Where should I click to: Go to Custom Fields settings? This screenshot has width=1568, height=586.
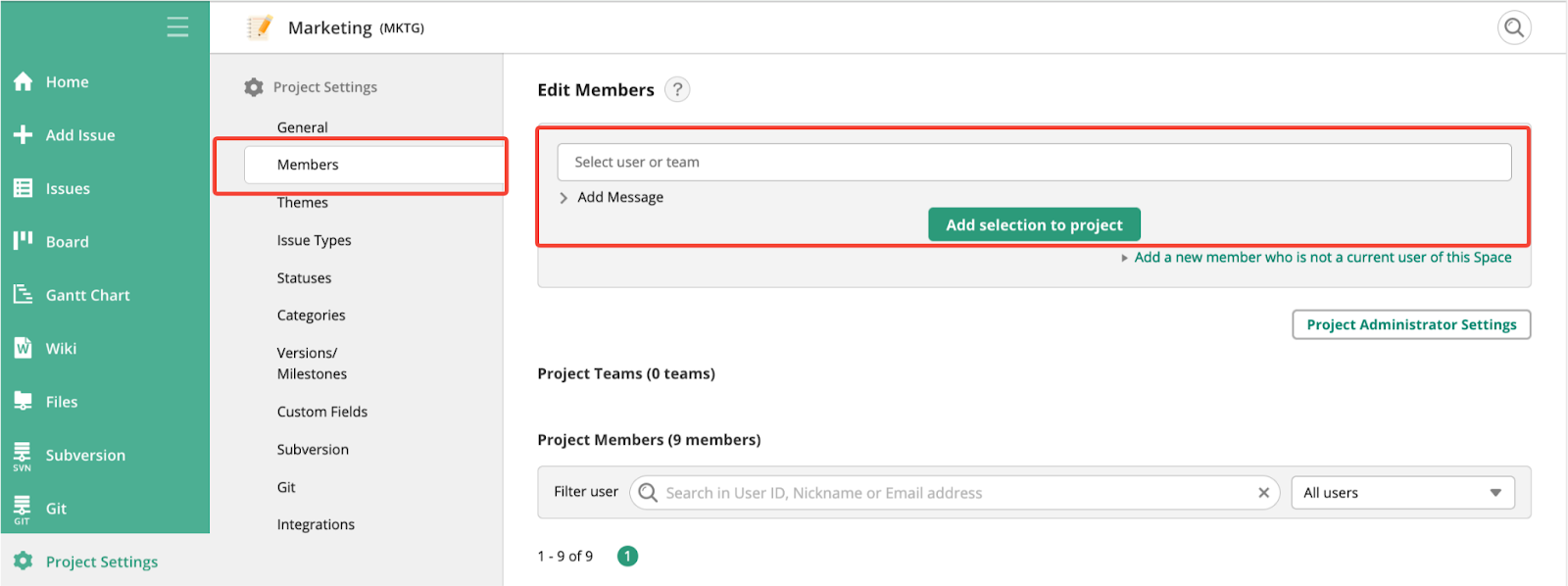click(x=321, y=413)
